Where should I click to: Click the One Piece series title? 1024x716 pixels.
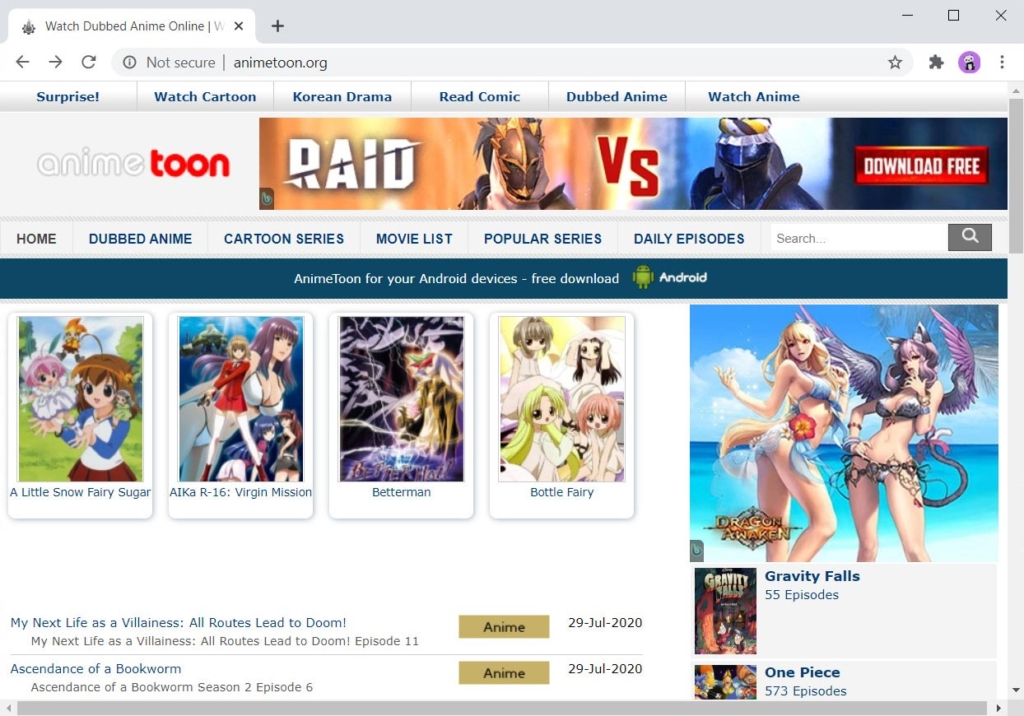(x=802, y=672)
